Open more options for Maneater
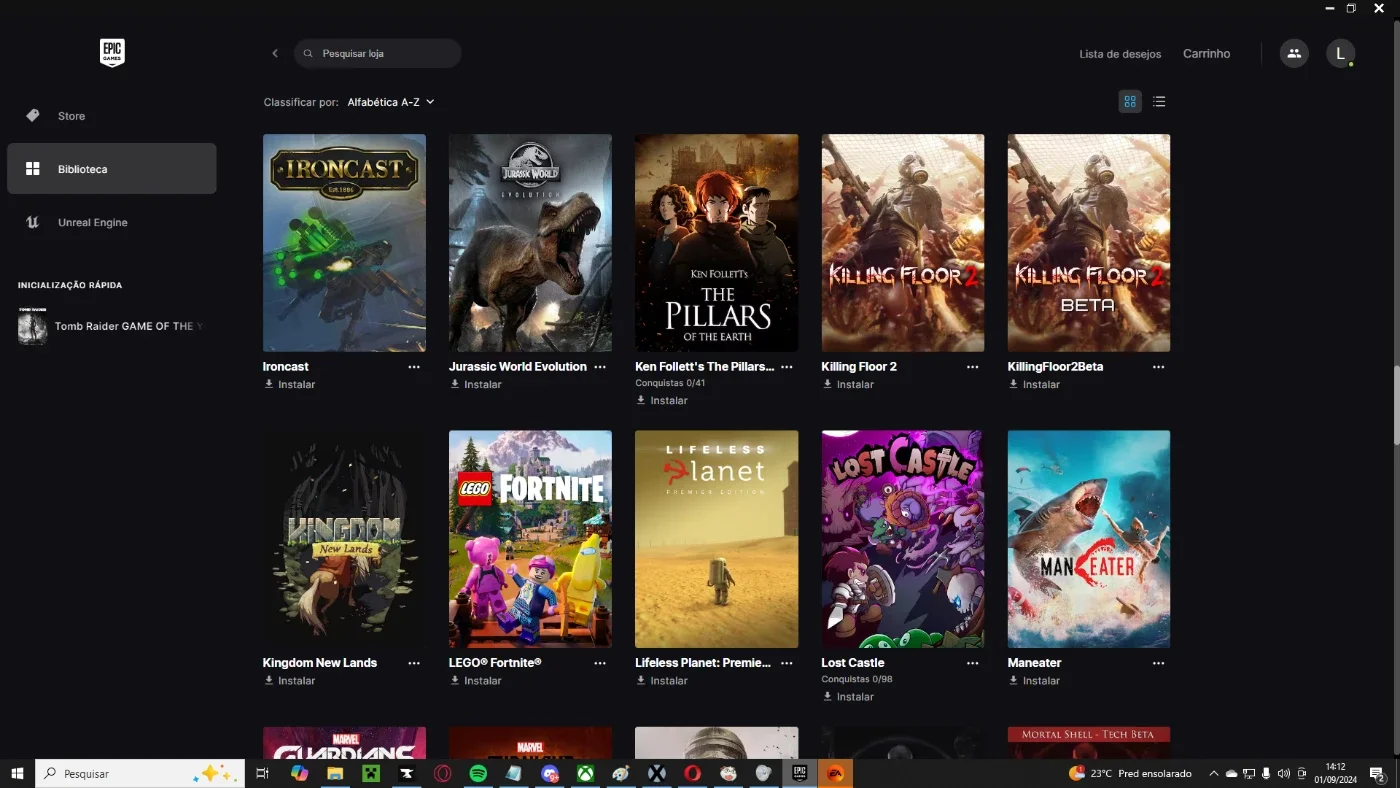 click(x=1158, y=663)
